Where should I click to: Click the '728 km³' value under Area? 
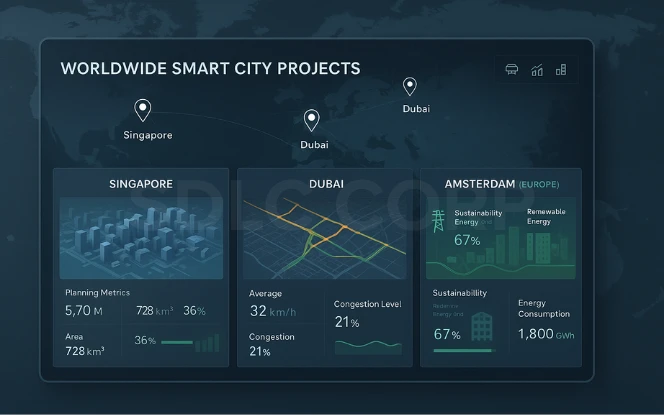[x=85, y=351]
